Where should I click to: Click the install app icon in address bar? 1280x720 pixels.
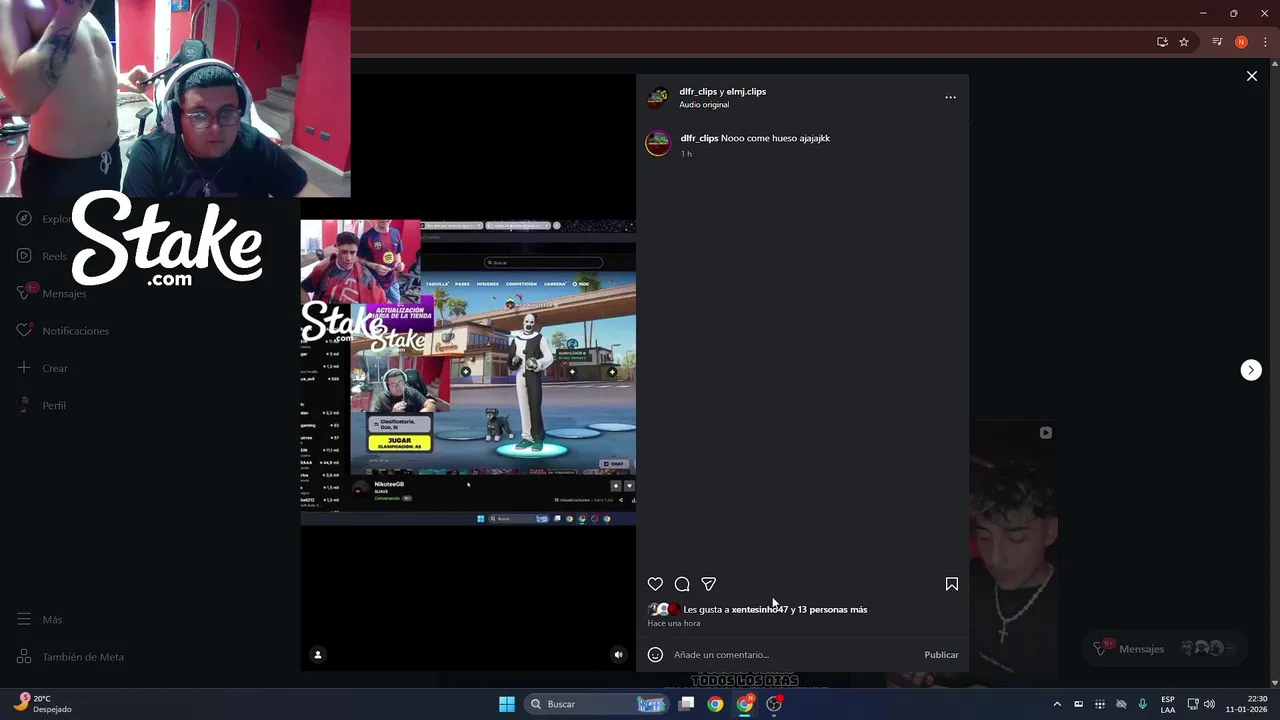click(1162, 42)
